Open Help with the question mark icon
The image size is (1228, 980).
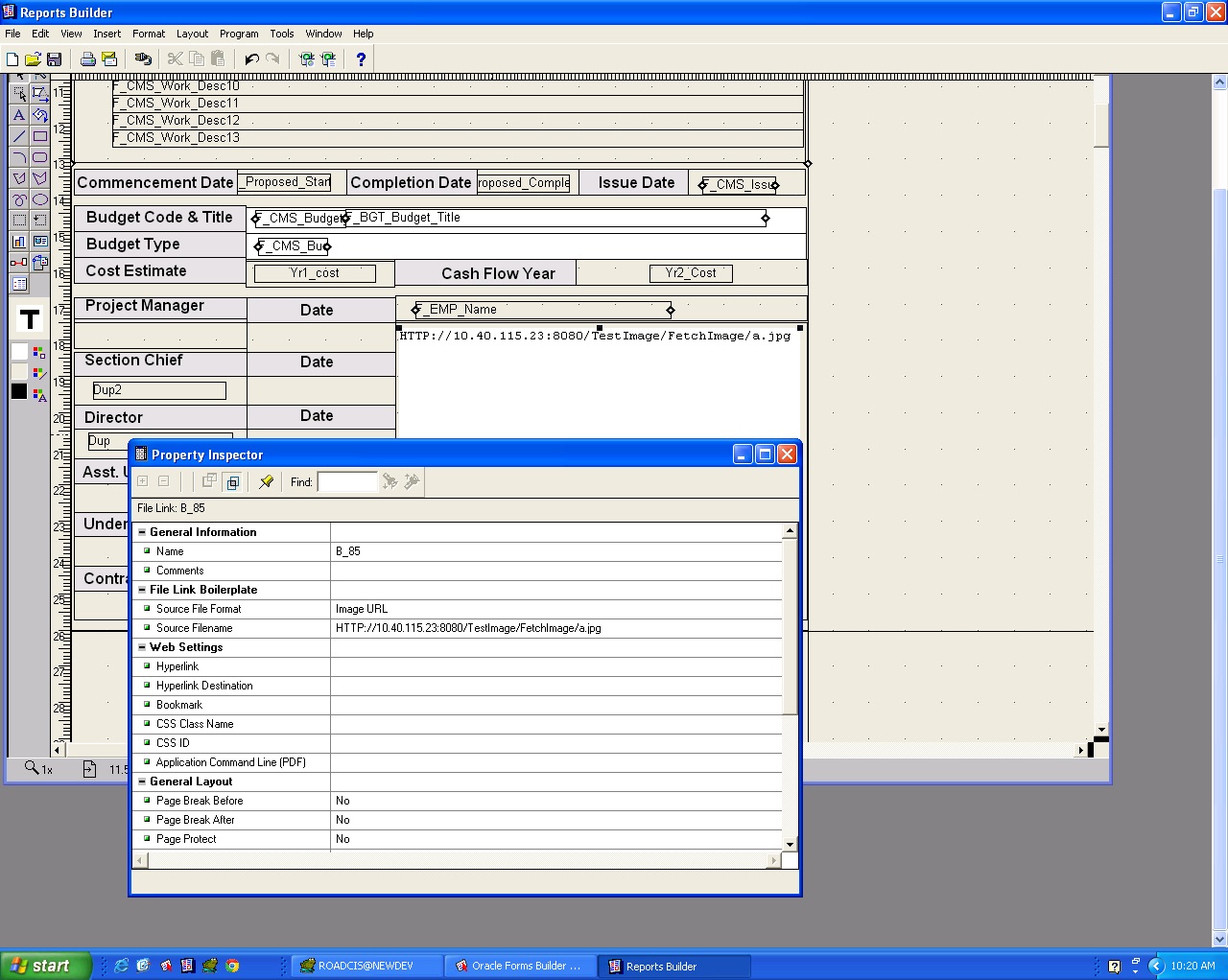coord(361,59)
